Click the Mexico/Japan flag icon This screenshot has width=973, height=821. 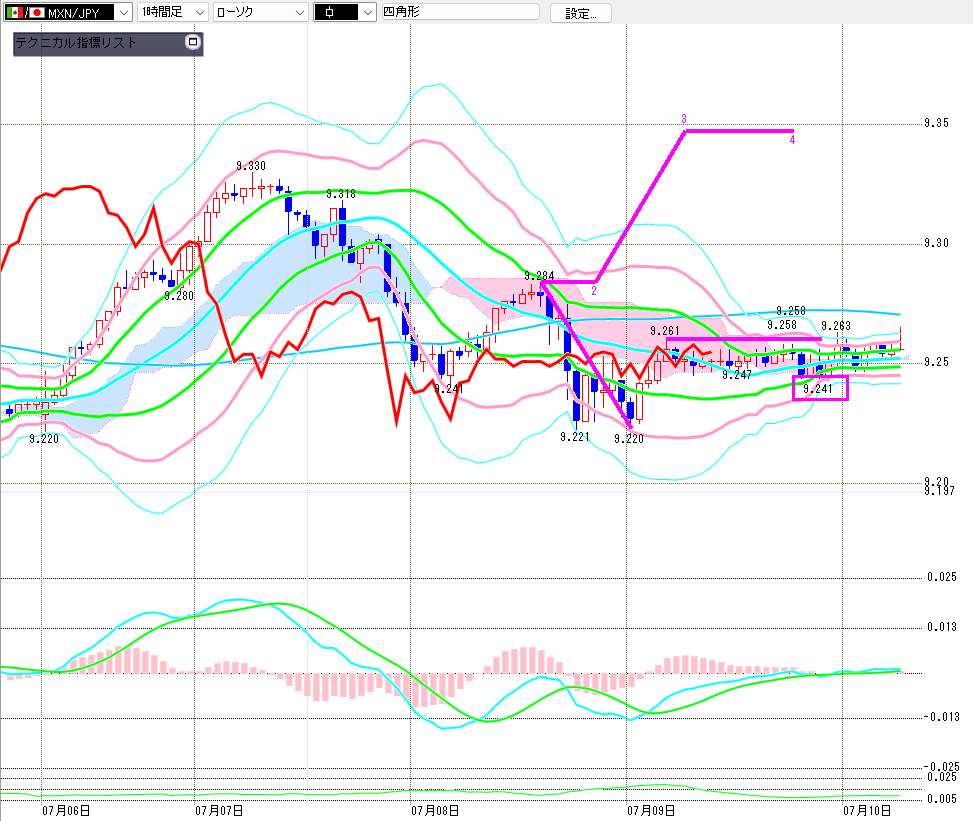(x=25, y=12)
